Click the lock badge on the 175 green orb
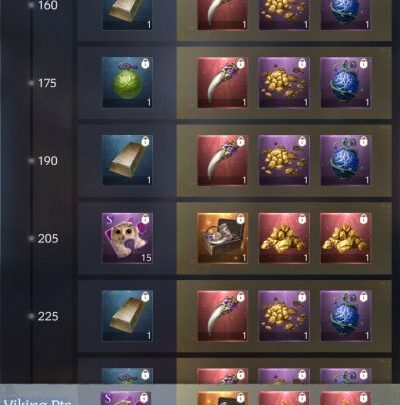The height and width of the screenshot is (405, 400). point(145,63)
